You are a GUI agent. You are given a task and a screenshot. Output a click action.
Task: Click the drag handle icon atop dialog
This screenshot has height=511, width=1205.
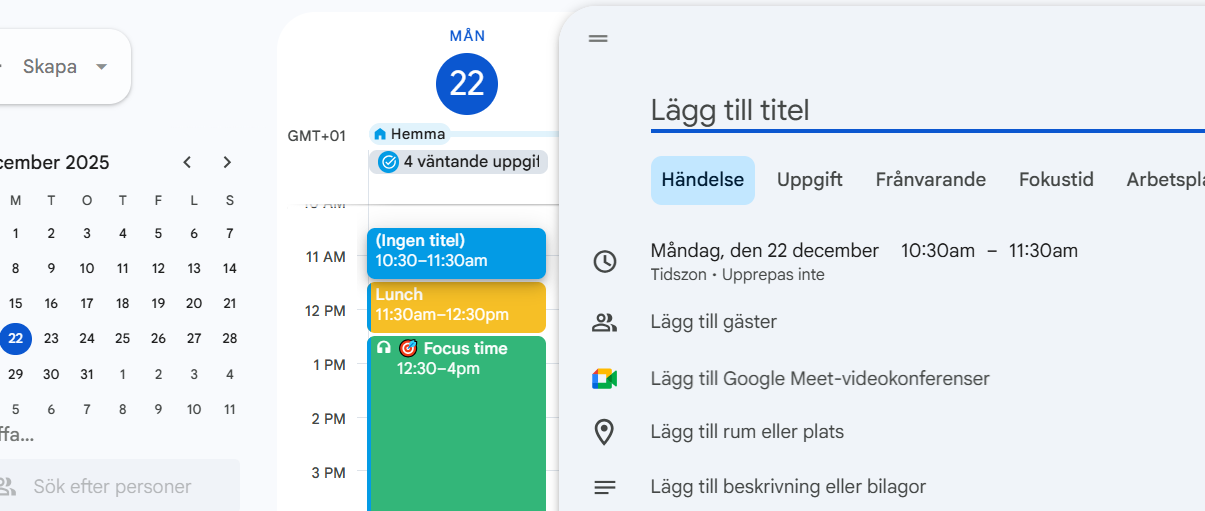[598, 39]
